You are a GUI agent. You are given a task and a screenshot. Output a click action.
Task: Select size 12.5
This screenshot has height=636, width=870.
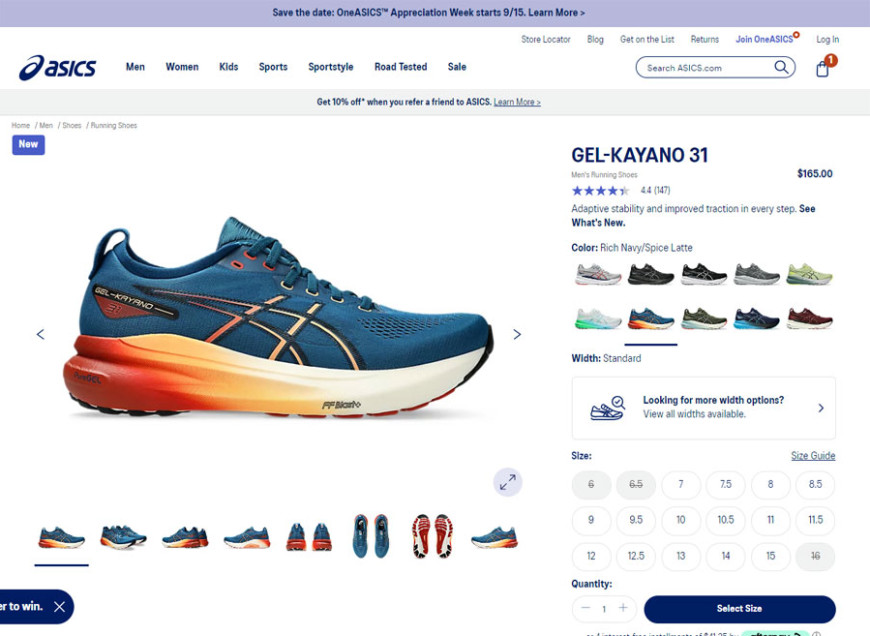click(x=636, y=556)
